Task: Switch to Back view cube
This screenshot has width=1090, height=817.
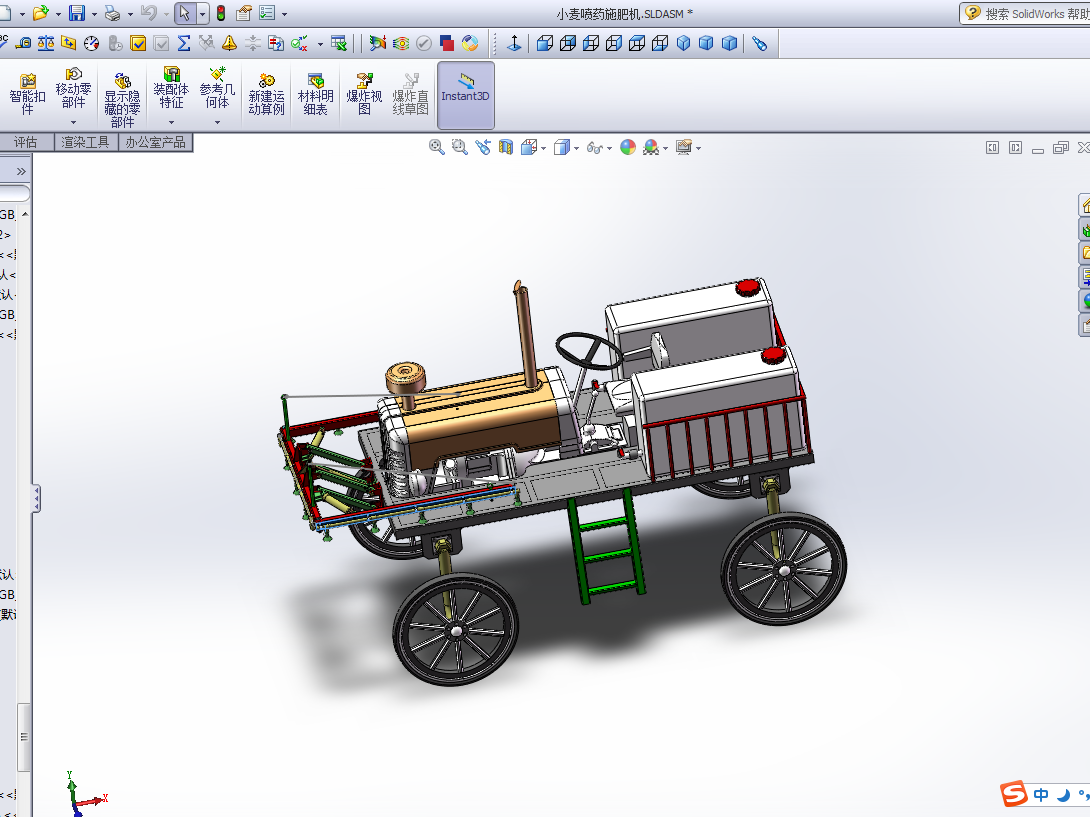Action: 568,44
